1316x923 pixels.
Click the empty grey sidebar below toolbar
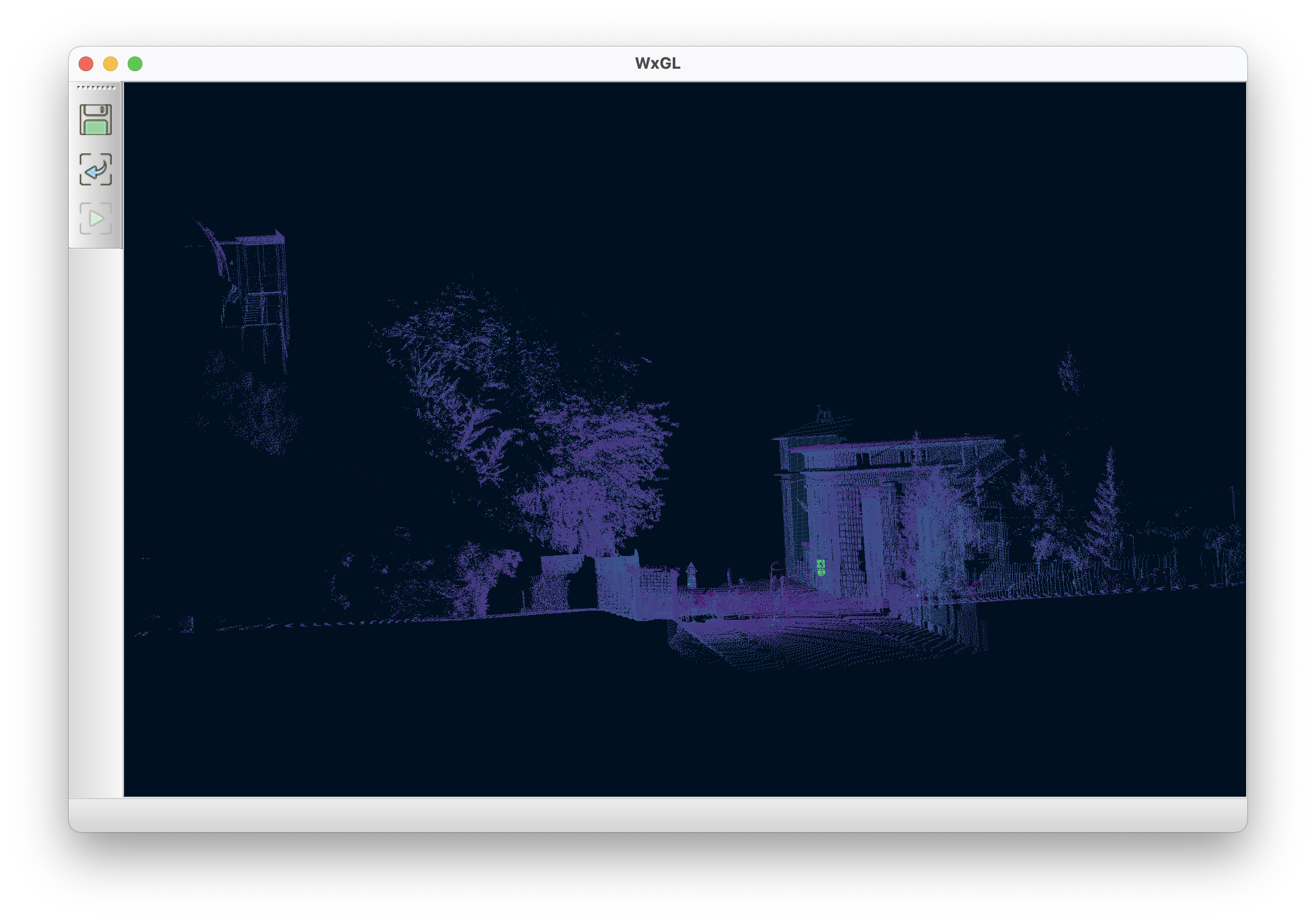pos(96,522)
